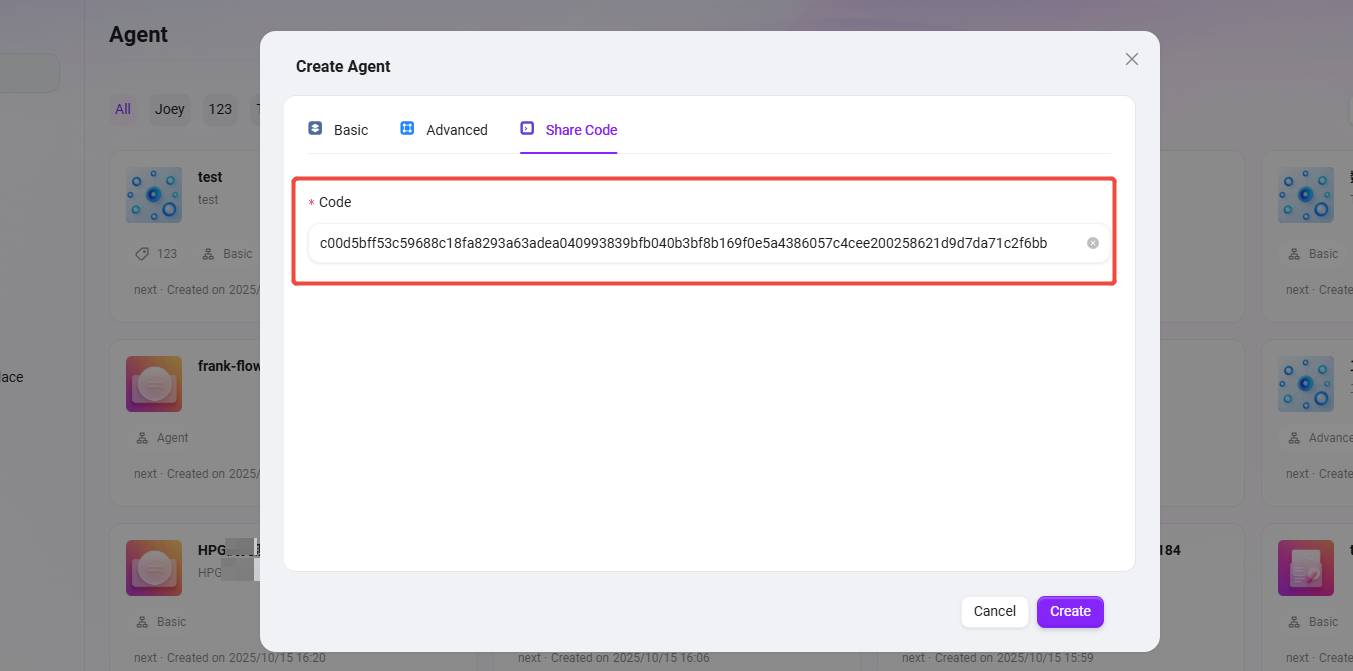The width and height of the screenshot is (1353, 671).
Task: Close the Create Agent dialog with X
Action: click(1131, 59)
